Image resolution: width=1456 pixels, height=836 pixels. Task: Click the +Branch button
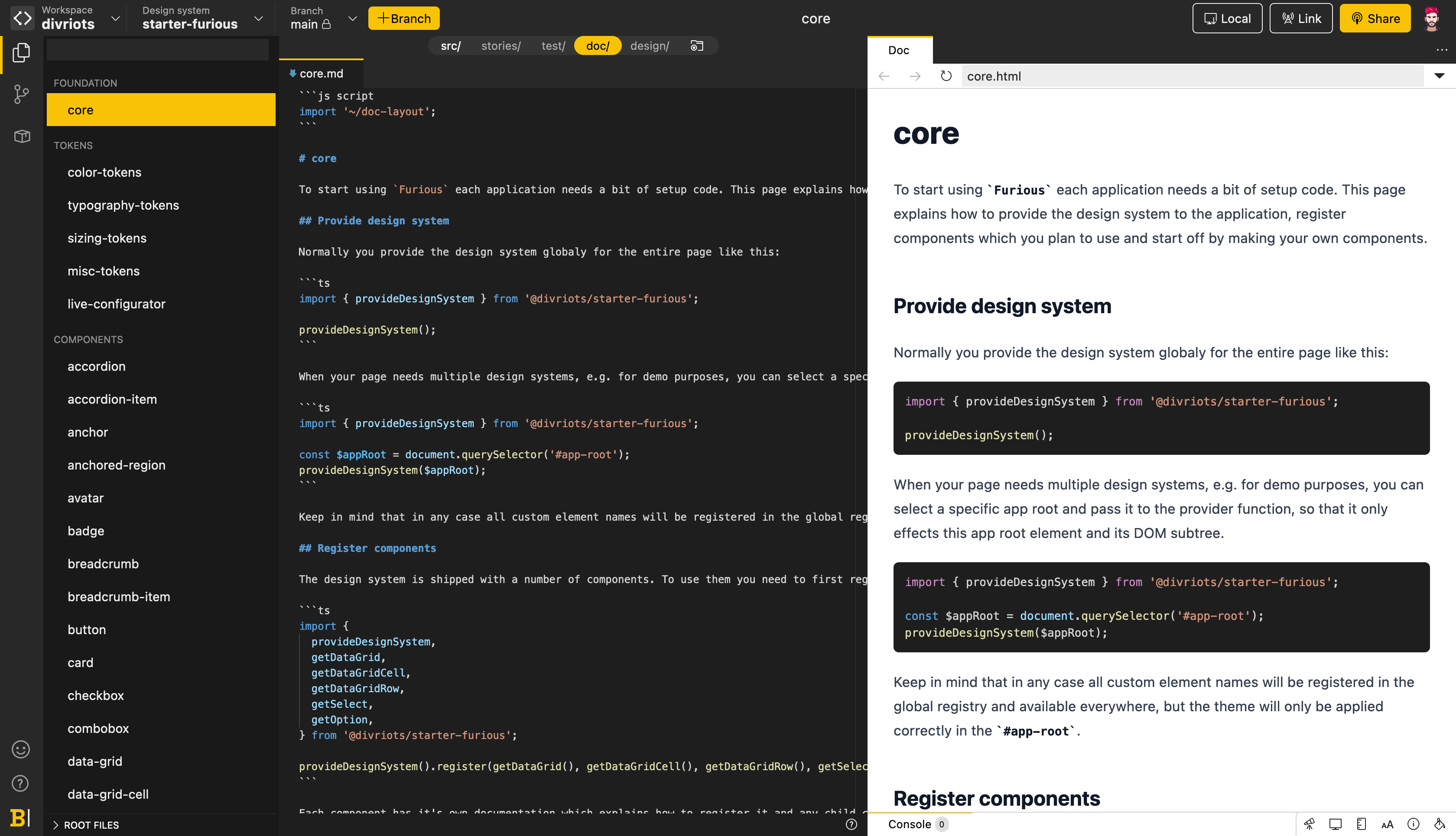[x=404, y=18]
